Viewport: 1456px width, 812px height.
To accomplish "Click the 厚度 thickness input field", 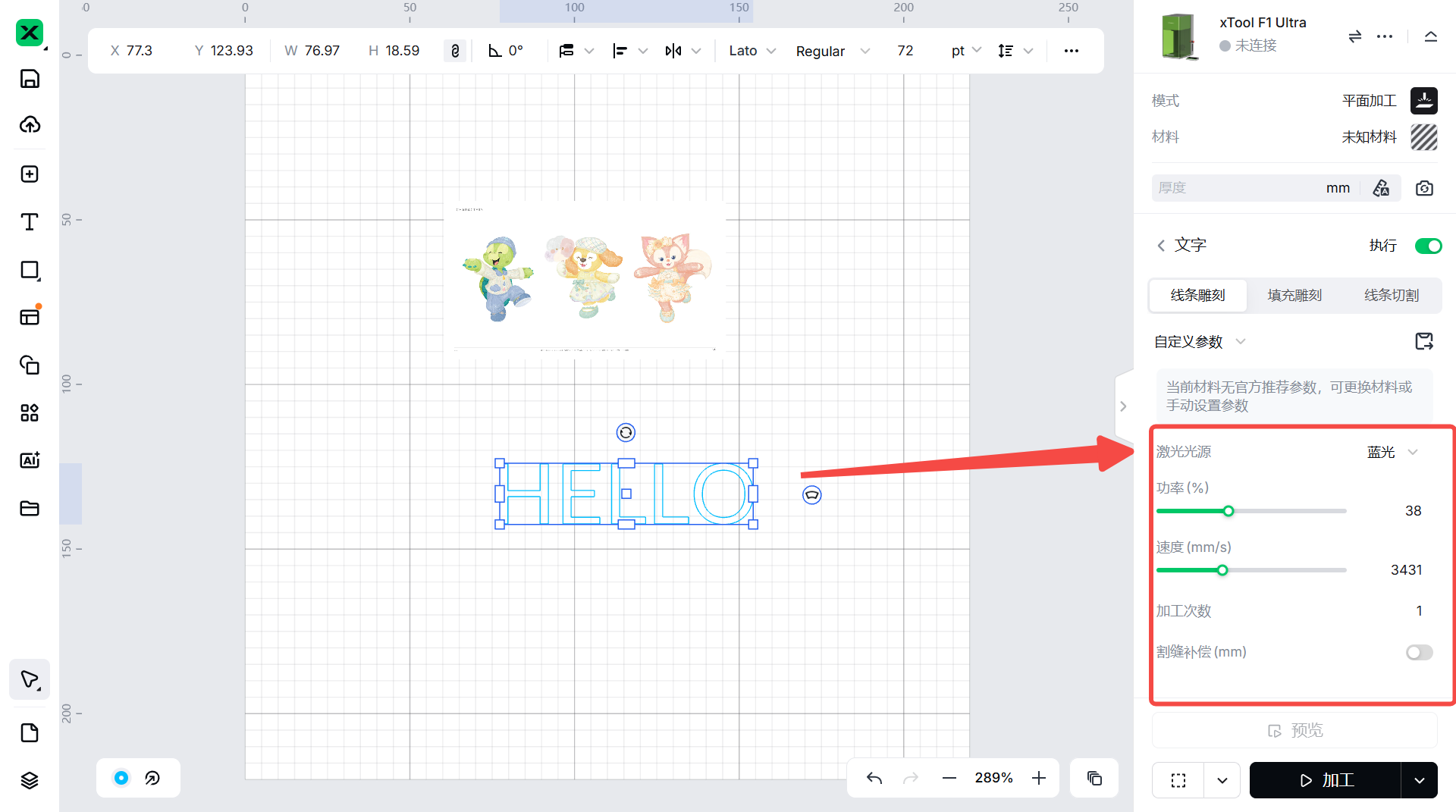I will point(1236,188).
